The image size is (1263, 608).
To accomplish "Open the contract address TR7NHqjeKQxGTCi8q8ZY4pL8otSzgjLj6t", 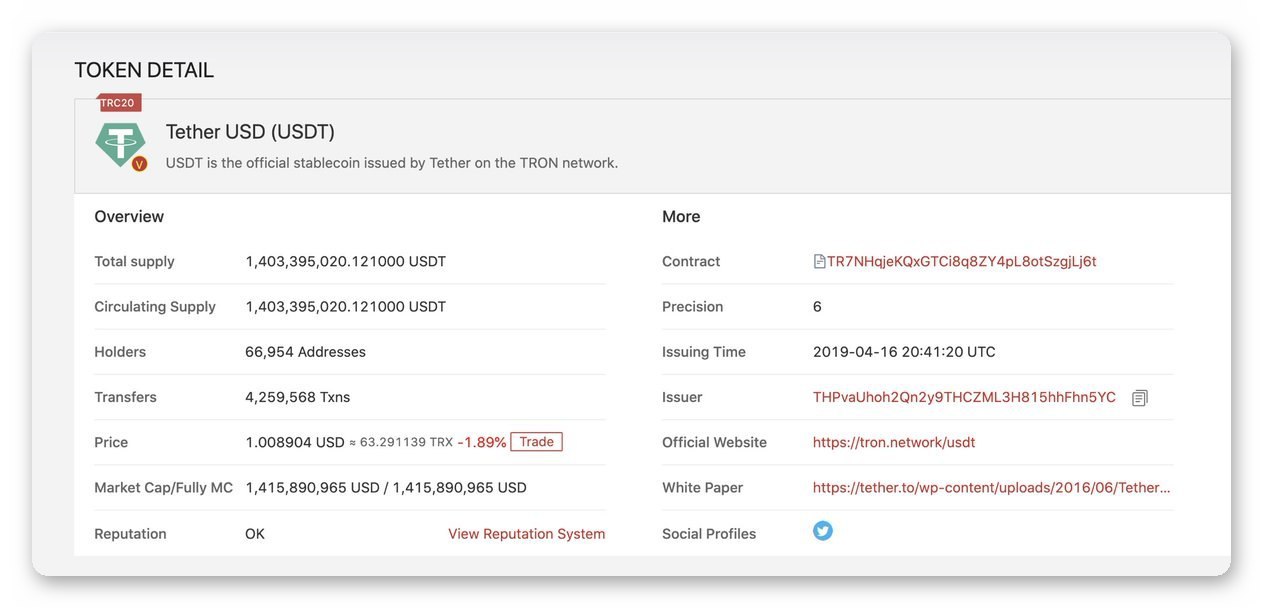I will click(x=961, y=262).
